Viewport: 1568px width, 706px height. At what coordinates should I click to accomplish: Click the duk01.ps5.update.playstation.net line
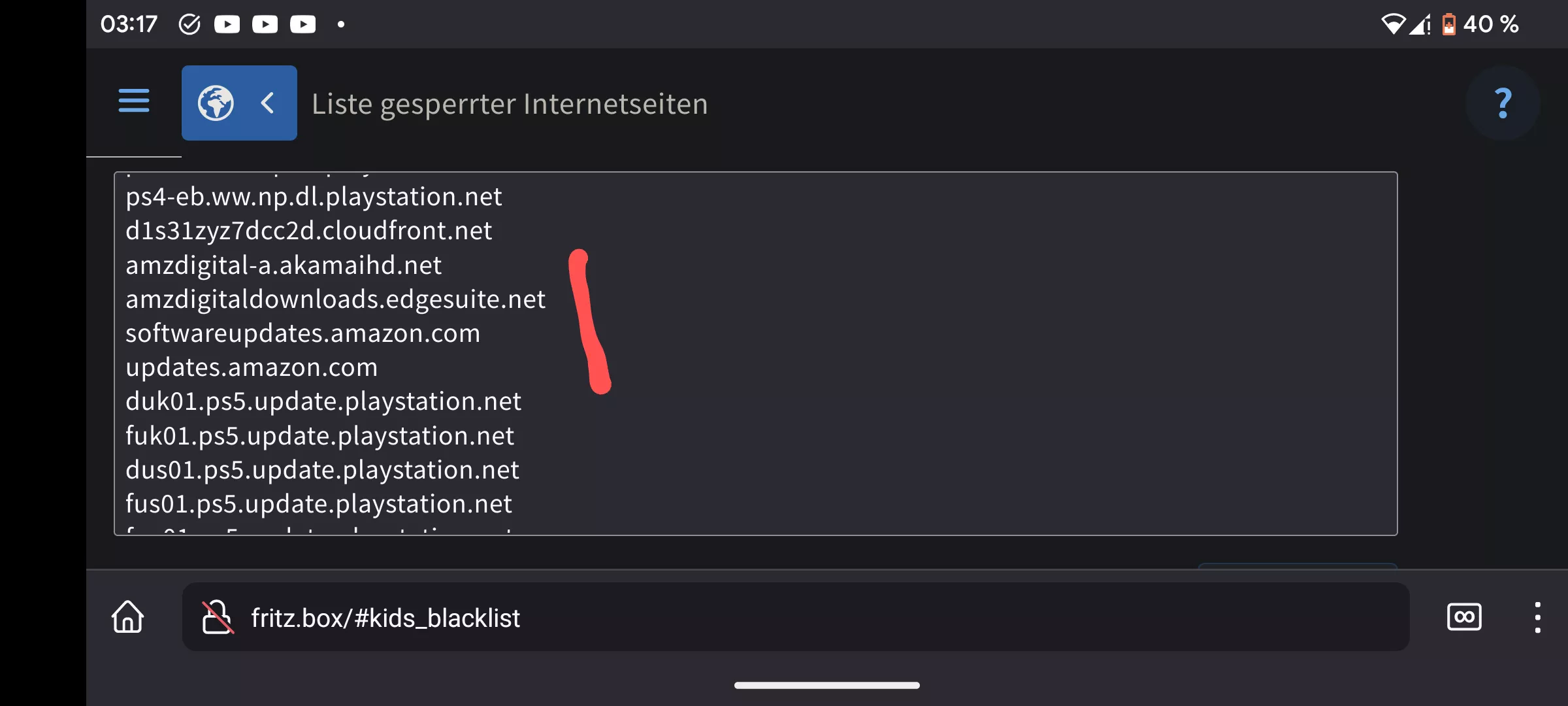(x=323, y=401)
